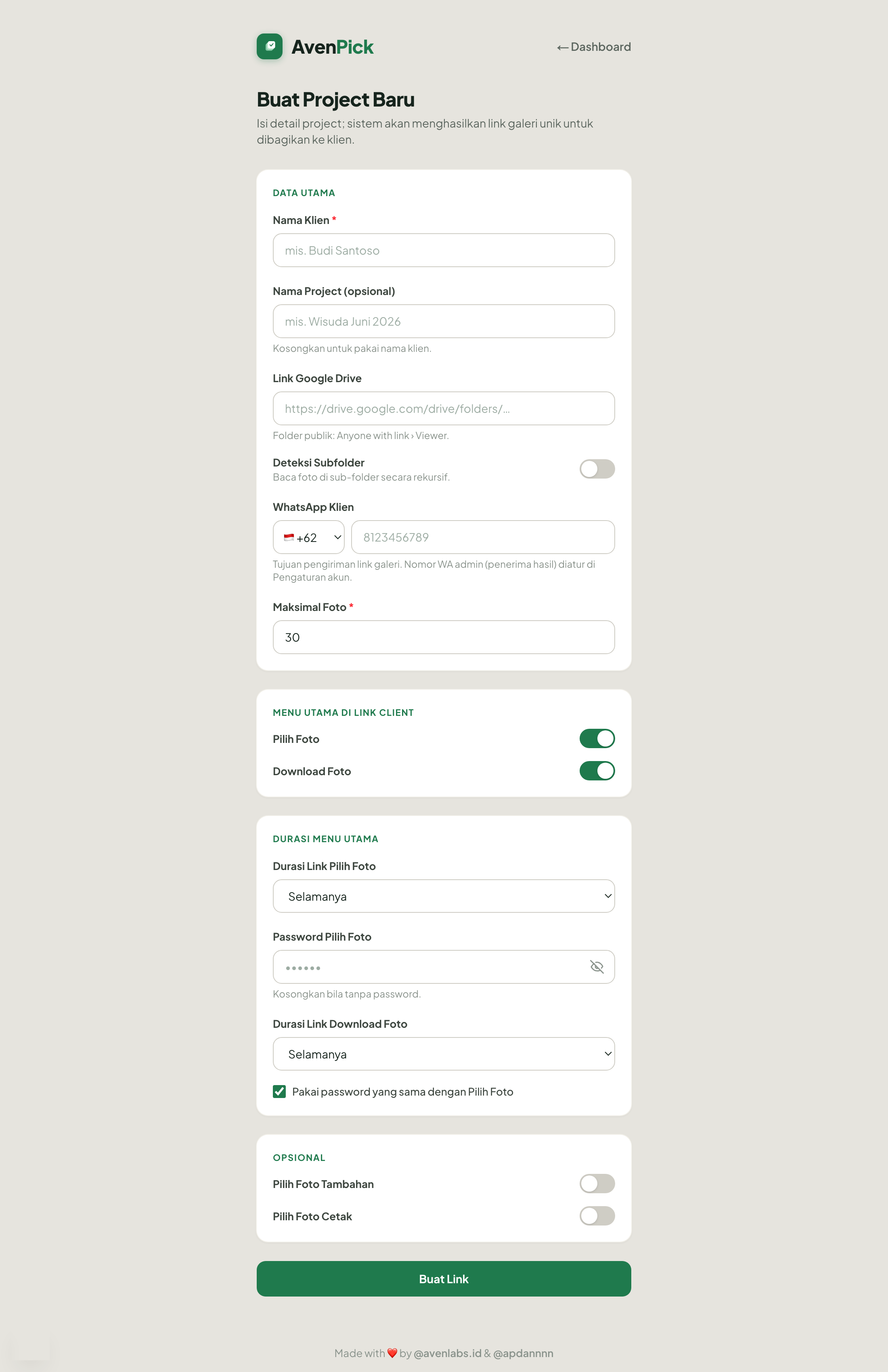Disable the Download Foto toggle

coord(597,771)
